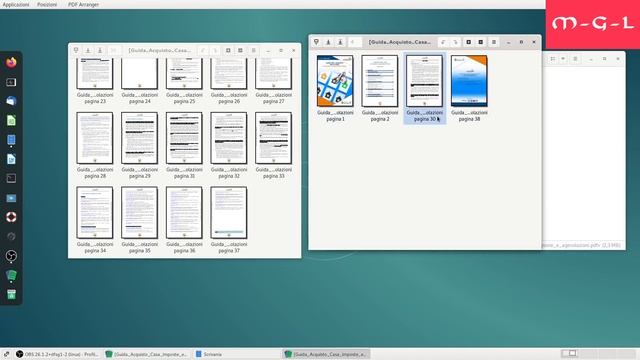Switch to the active Guida_Acquisto_Casa taskbar entry
Screen dimensions: 640x360
[327, 354]
